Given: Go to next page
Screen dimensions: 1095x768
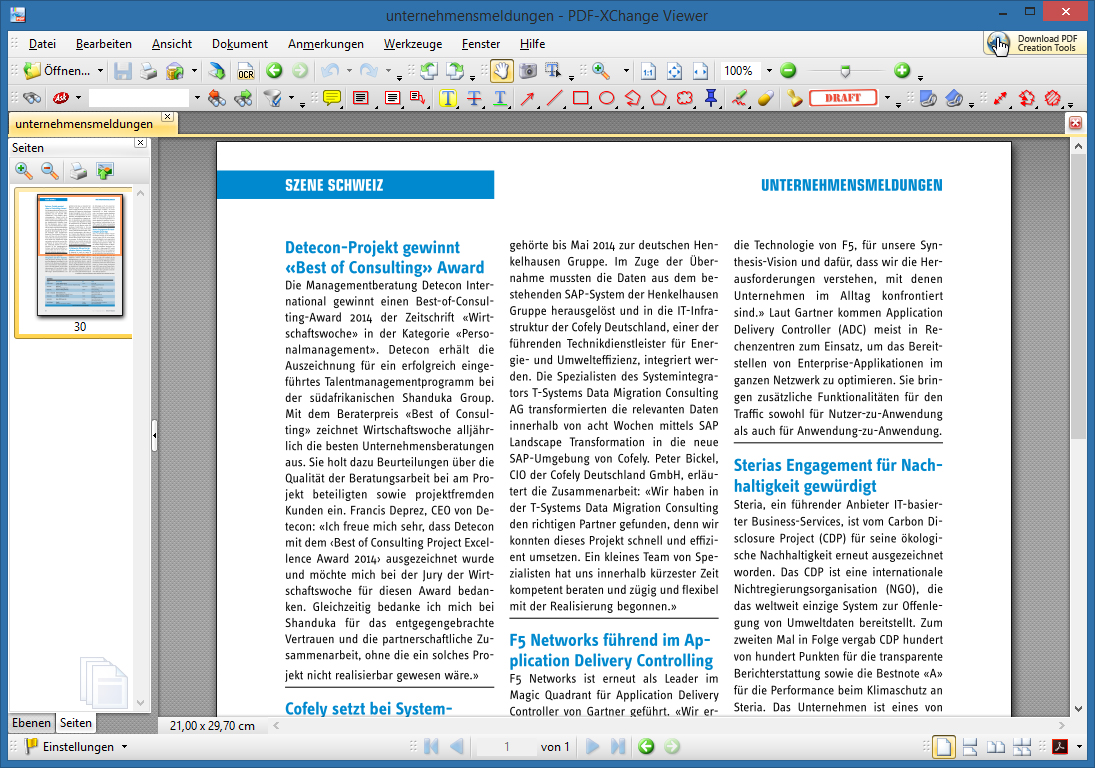Looking at the screenshot, I should coord(592,746).
